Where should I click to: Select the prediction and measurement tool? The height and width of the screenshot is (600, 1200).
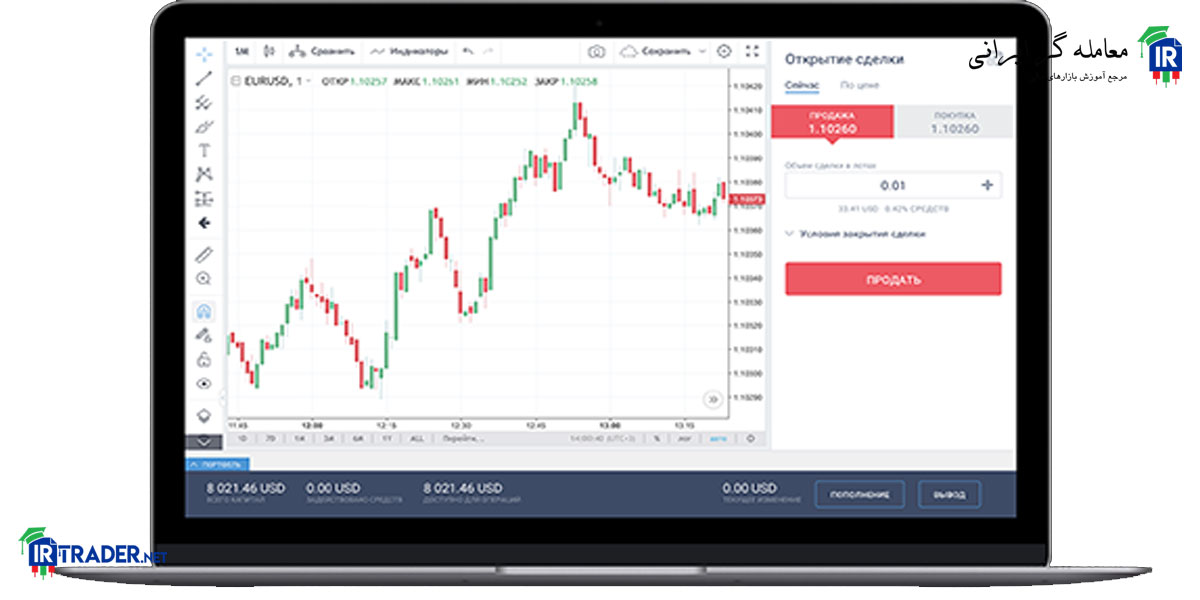[204, 198]
